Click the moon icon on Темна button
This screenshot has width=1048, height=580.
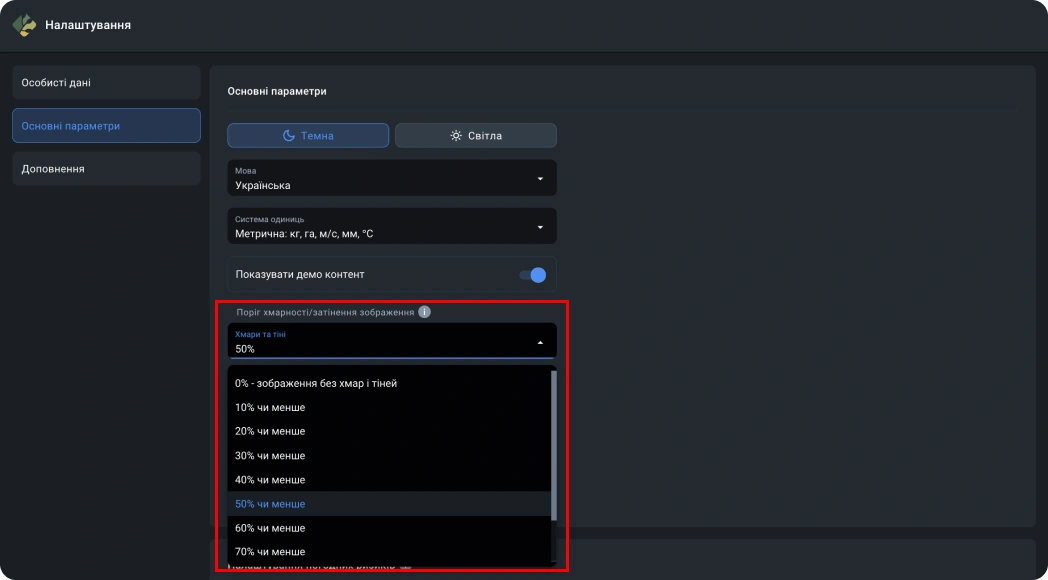(288, 136)
